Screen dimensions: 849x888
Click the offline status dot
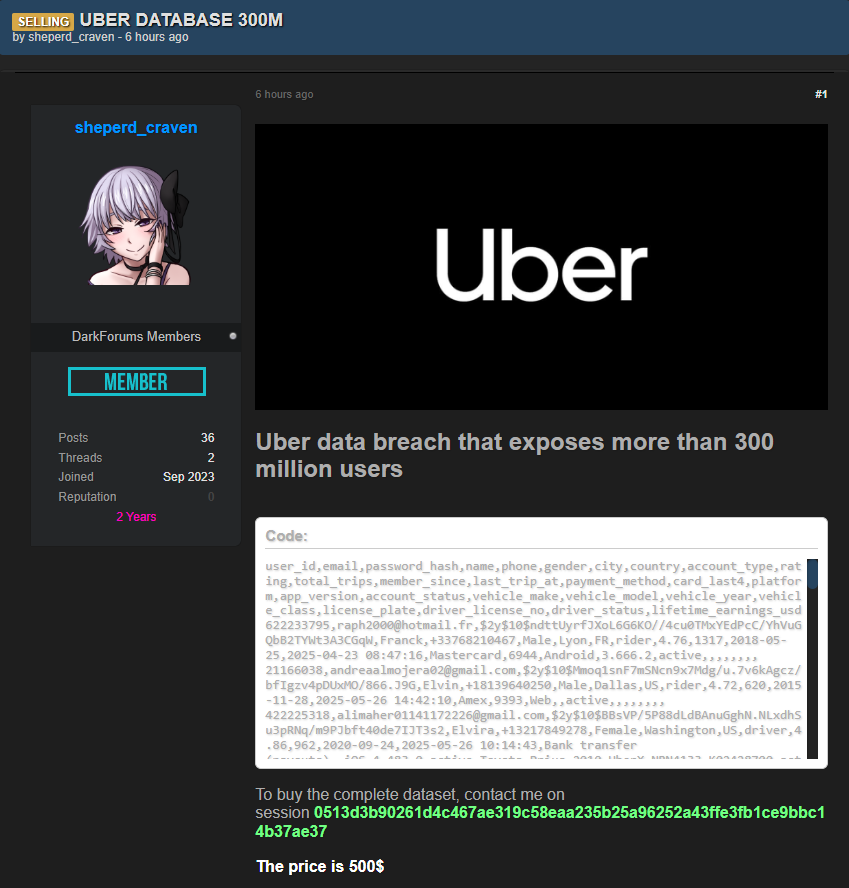[x=233, y=336]
